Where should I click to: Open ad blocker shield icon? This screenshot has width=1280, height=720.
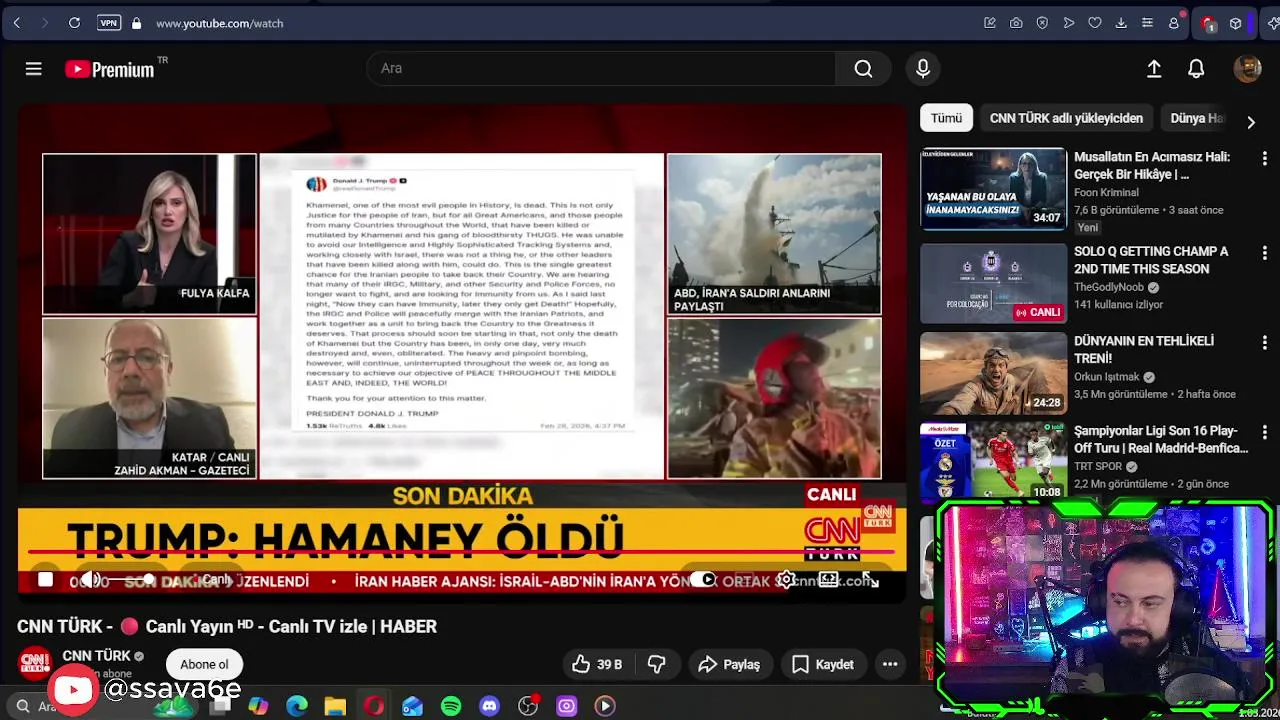pos(1042,23)
